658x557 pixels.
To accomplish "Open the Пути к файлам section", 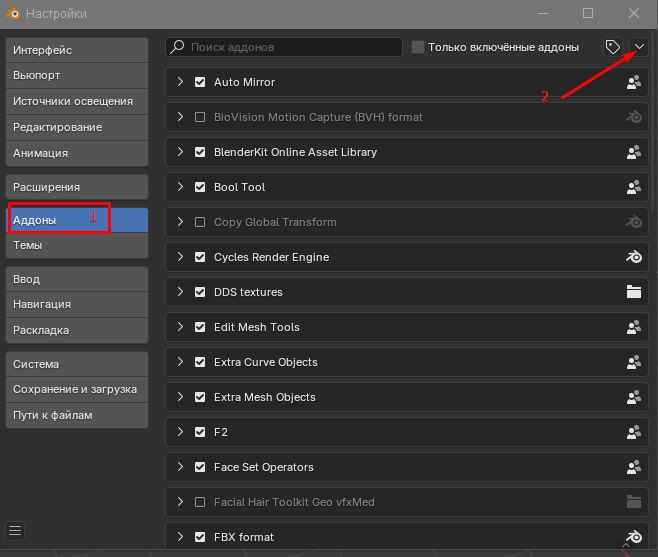I will coord(77,416).
